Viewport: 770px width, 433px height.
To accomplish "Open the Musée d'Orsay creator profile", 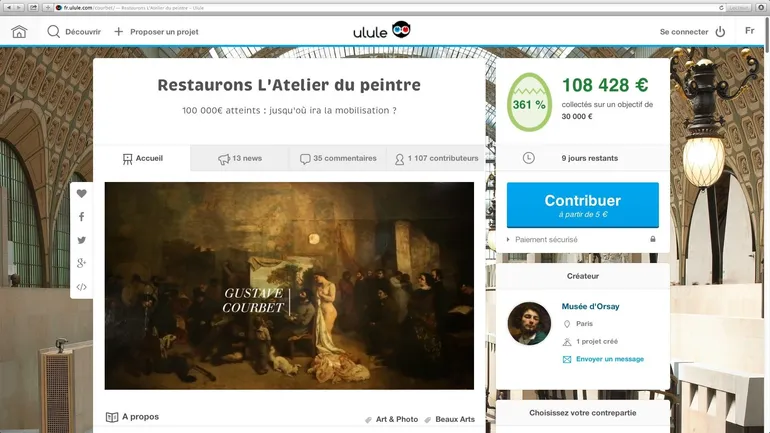I will tap(589, 306).
